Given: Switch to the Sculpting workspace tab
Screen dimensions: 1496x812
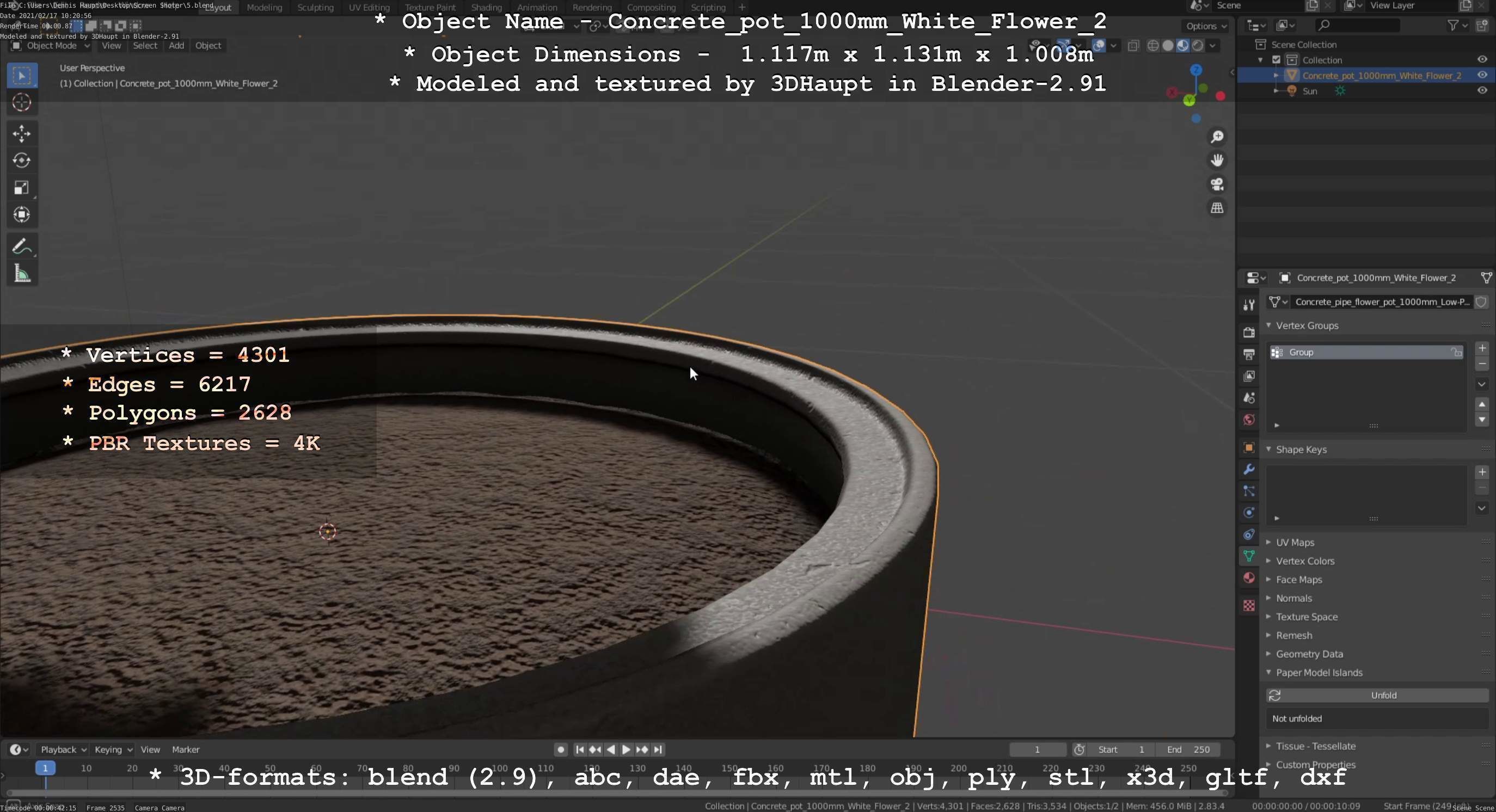Looking at the screenshot, I should (x=315, y=8).
